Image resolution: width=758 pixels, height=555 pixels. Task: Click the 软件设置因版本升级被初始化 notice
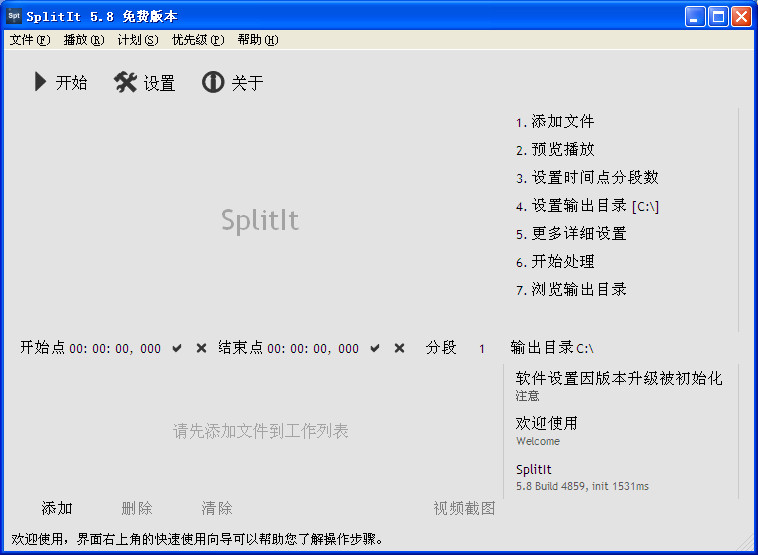click(x=619, y=386)
